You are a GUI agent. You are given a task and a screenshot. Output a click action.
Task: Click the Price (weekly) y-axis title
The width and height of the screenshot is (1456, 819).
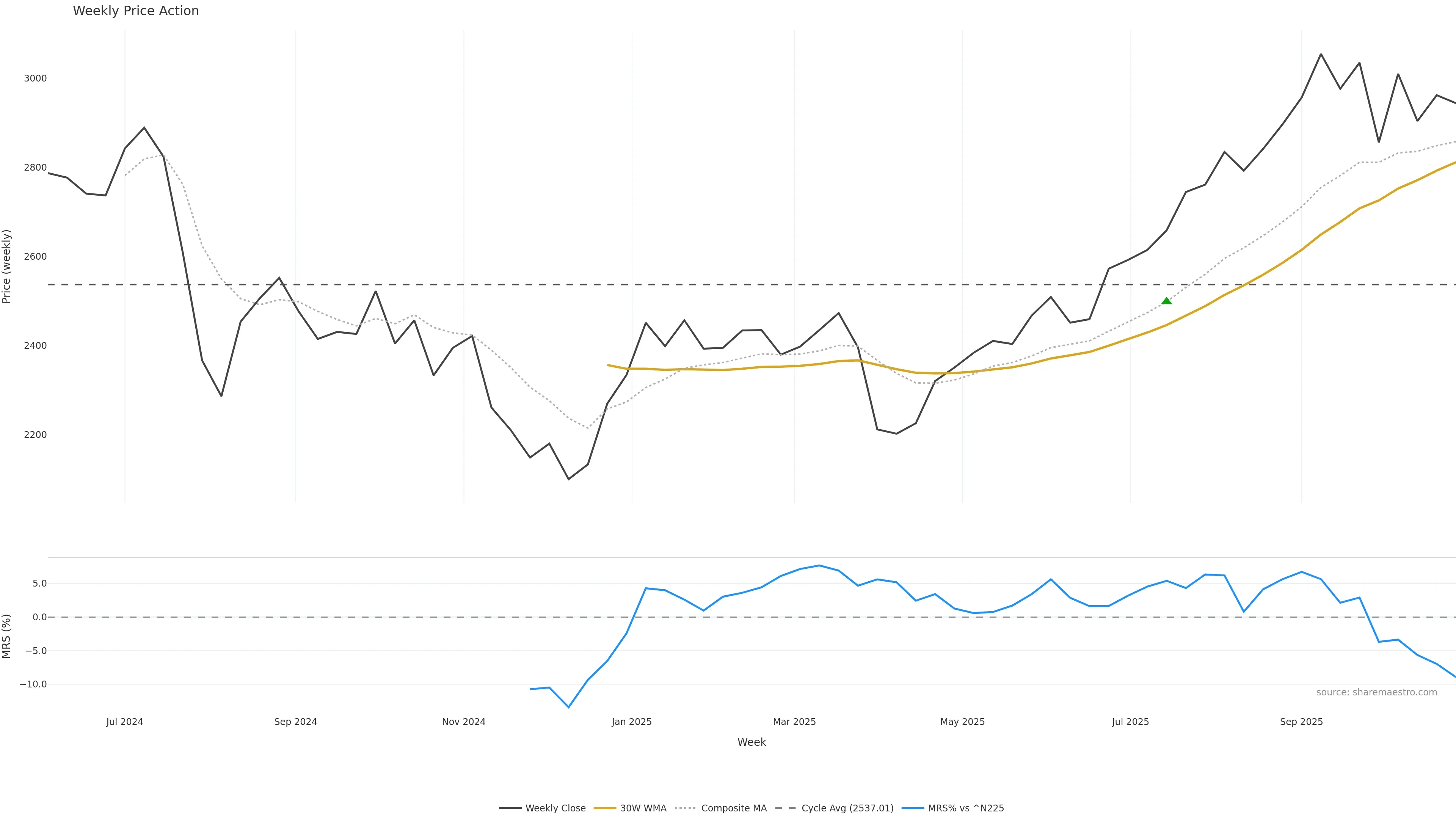[7, 266]
